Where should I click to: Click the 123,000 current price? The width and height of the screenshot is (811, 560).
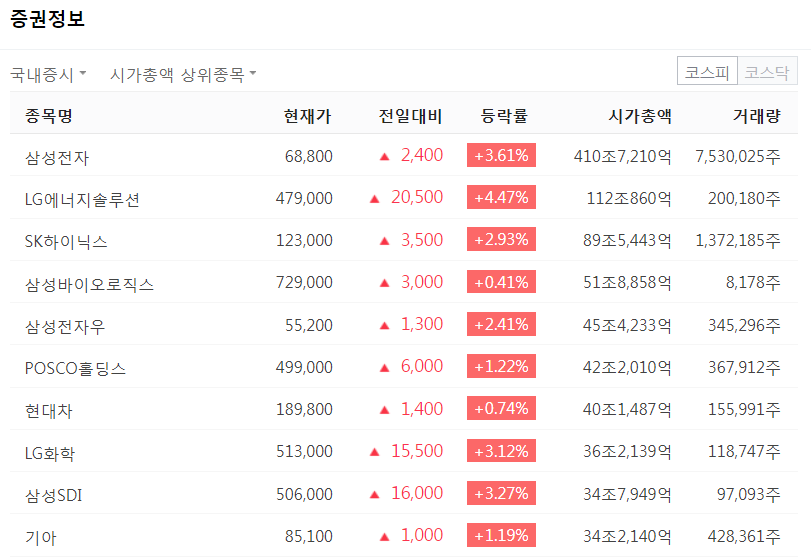coord(304,240)
